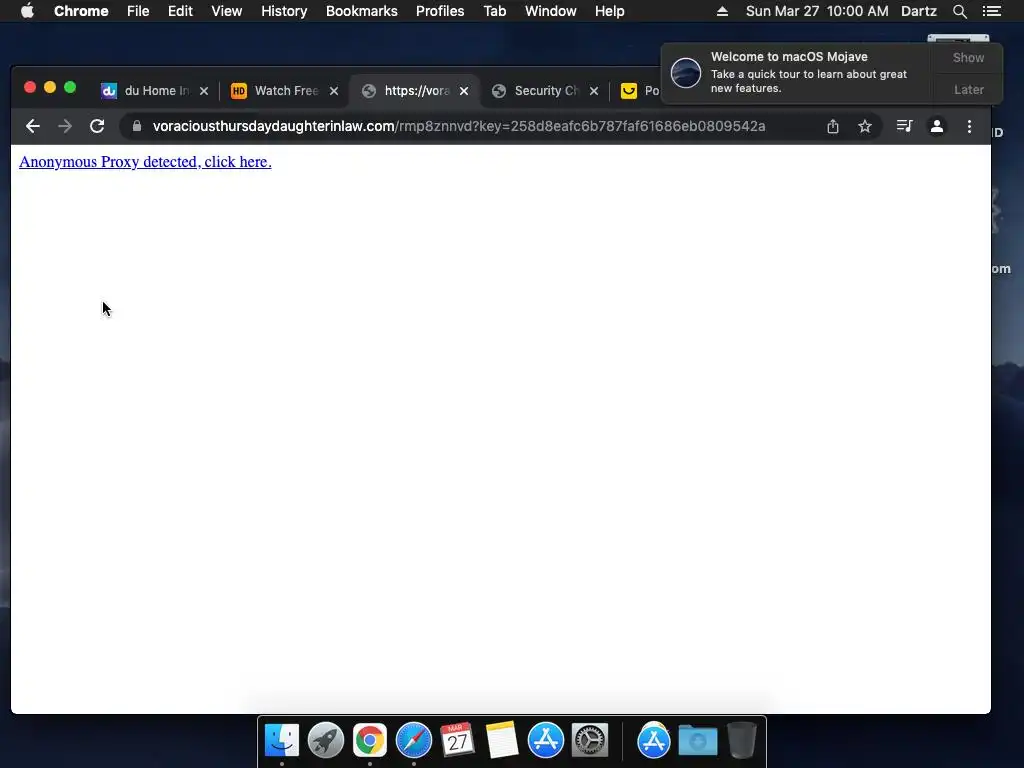Open App Store icon beside Notes
The image size is (1024, 768).
pos(546,741)
